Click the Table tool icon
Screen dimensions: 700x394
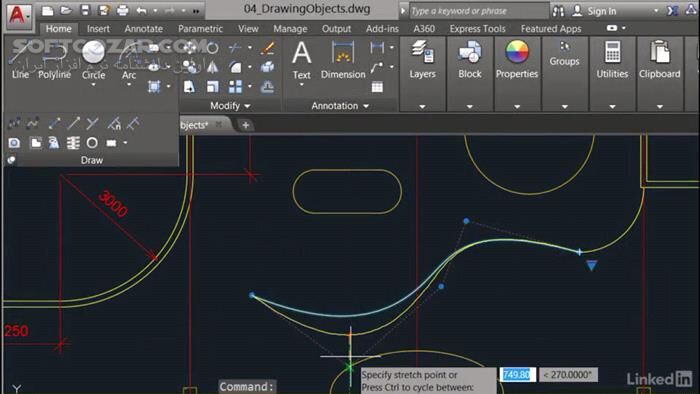coord(377,87)
